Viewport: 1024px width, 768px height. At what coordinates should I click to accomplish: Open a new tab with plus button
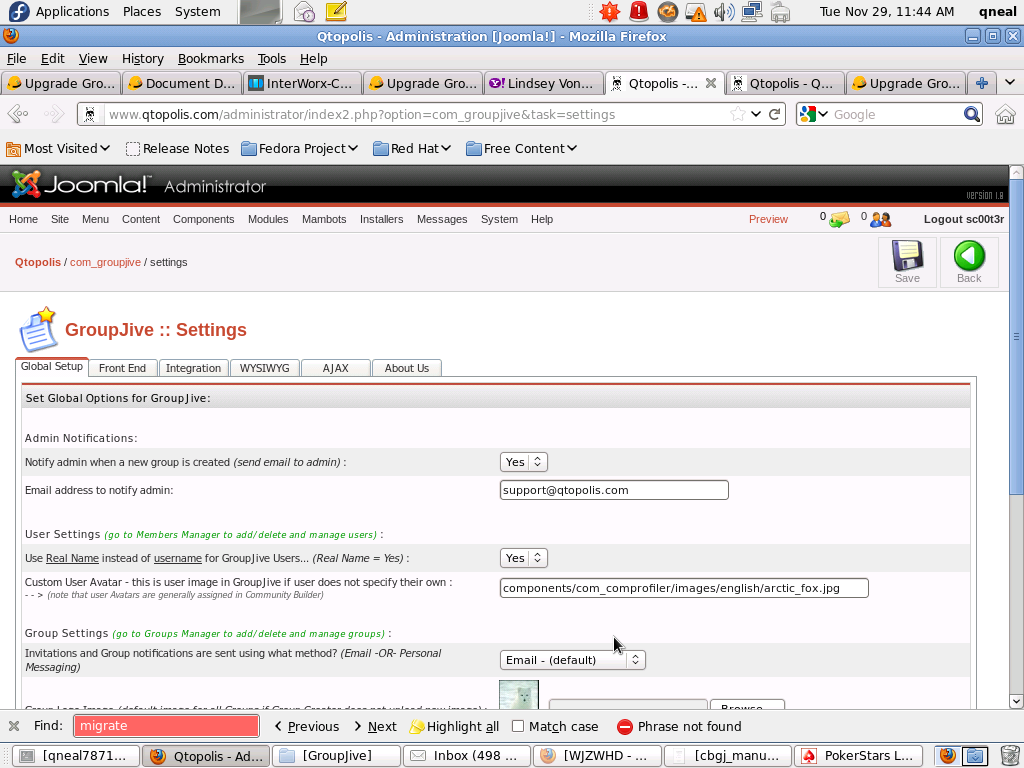[x=982, y=83]
